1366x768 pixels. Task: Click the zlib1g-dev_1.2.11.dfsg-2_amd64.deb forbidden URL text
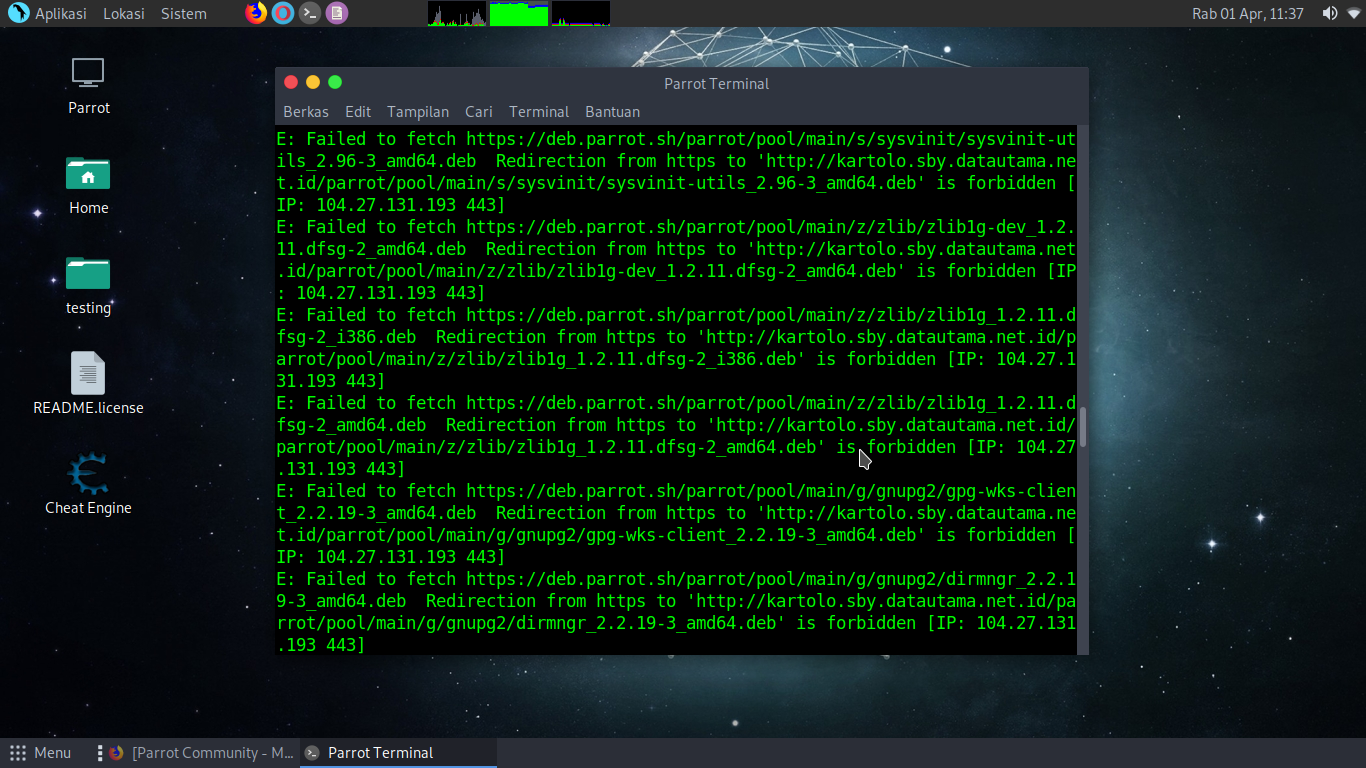click(x=676, y=260)
